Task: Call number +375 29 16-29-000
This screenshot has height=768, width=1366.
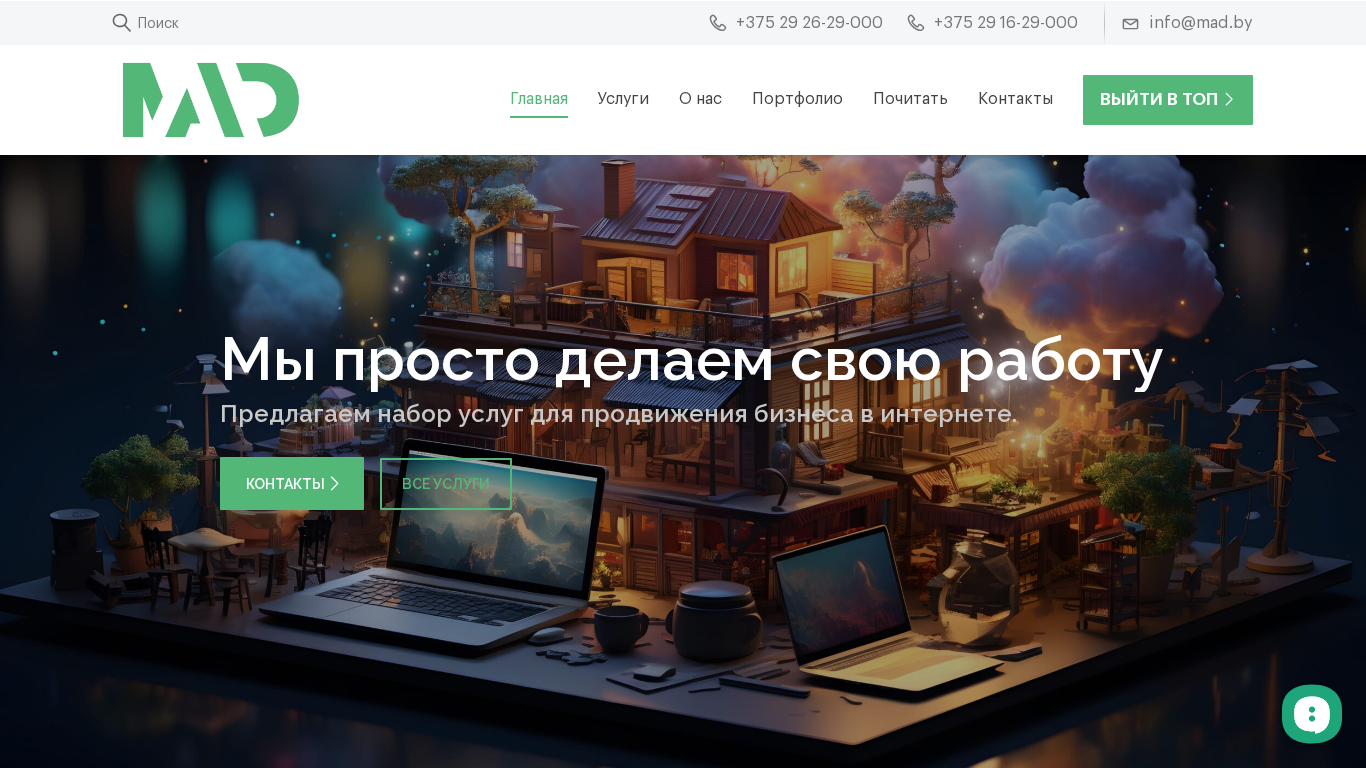Action: (1006, 22)
